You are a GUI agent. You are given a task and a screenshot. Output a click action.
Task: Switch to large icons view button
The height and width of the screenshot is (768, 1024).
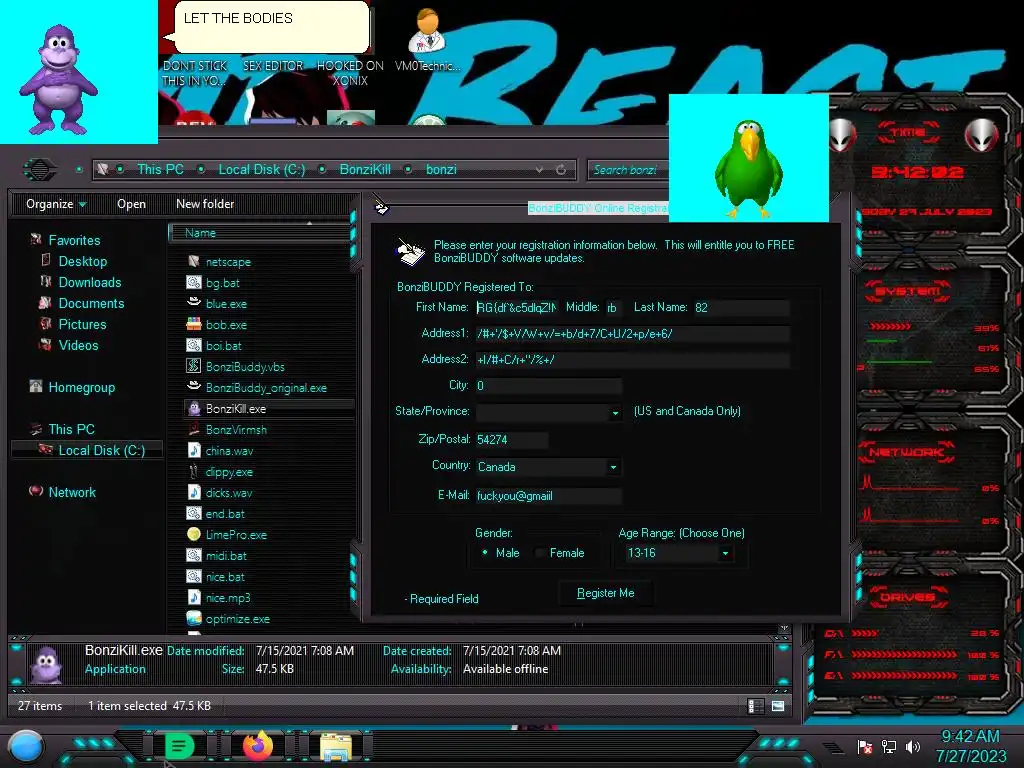778,705
